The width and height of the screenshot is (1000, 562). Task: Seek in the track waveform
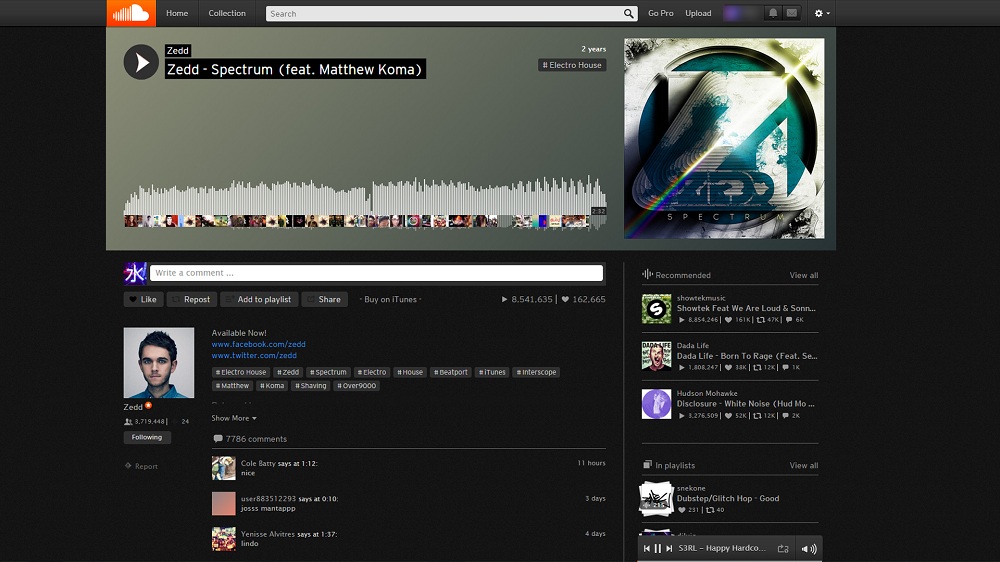pyautogui.click(x=365, y=198)
